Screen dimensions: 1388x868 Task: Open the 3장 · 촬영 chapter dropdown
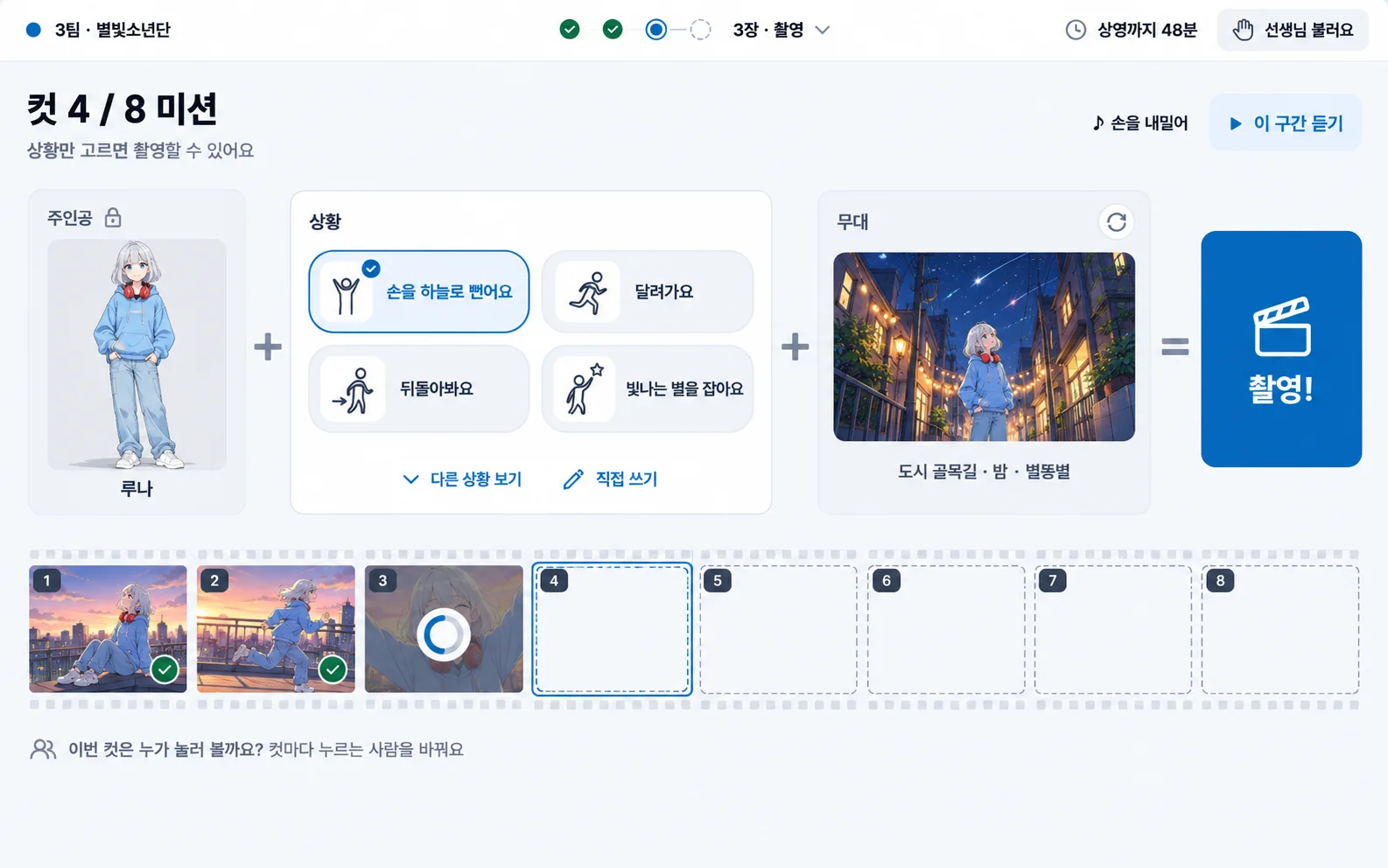click(x=782, y=30)
